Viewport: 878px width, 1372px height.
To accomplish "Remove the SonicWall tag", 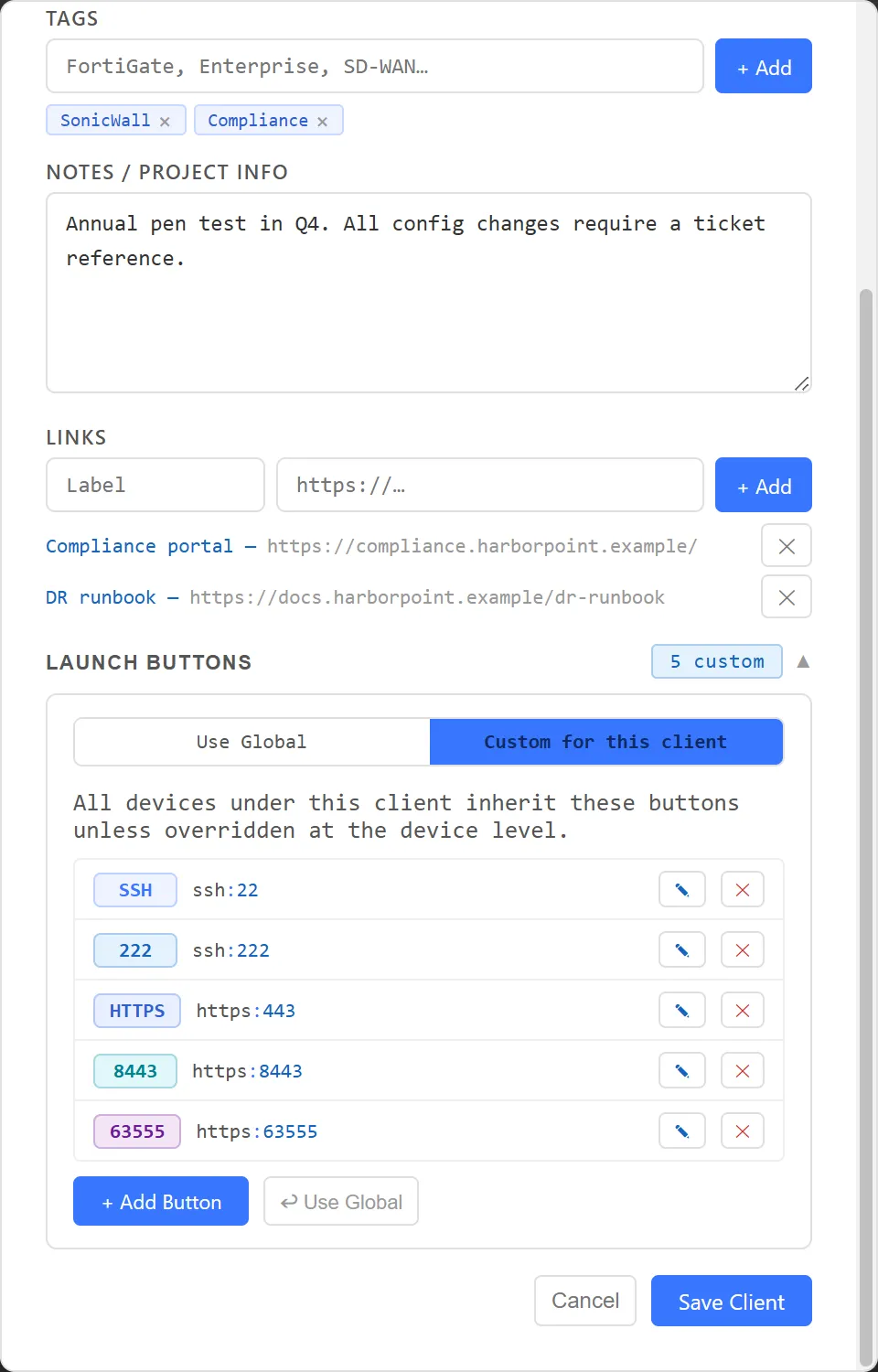I will tap(165, 122).
